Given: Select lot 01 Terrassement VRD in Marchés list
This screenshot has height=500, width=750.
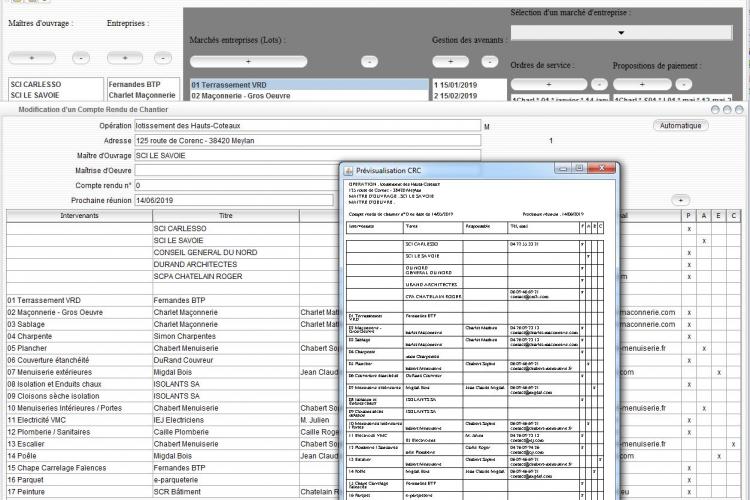Looking at the screenshot, I should point(309,85).
